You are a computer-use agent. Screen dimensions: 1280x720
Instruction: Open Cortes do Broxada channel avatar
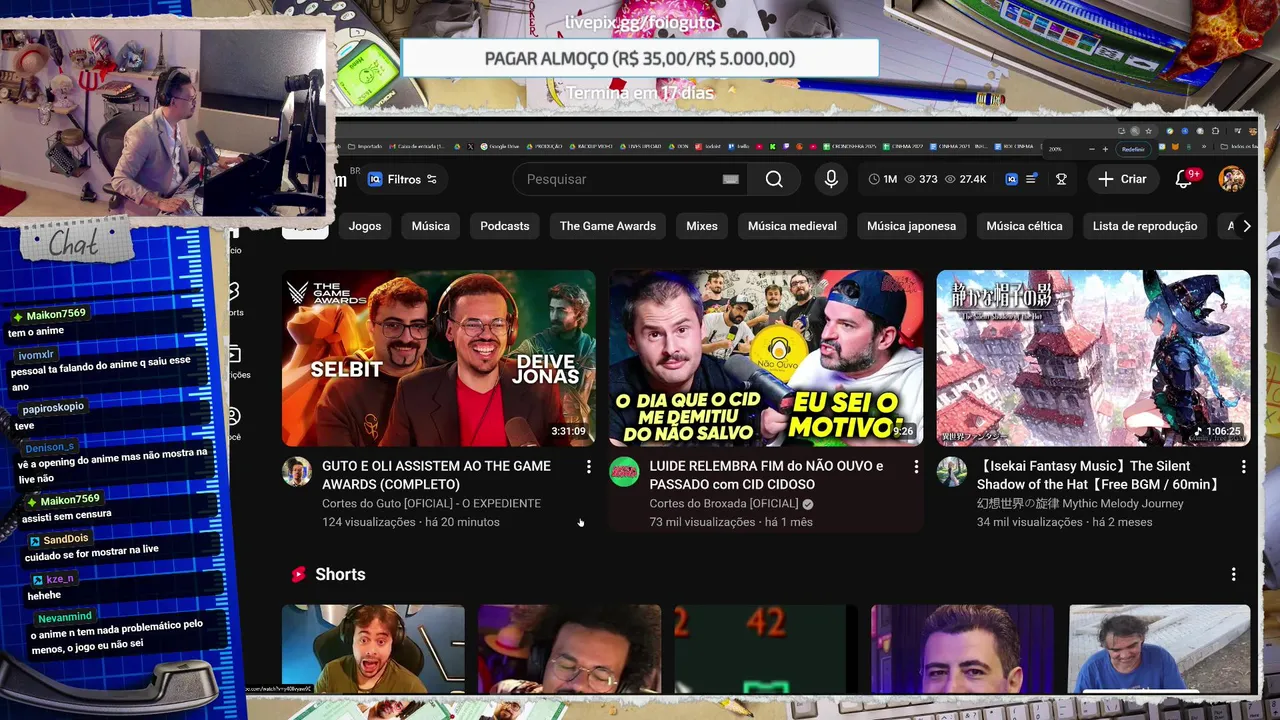624,471
